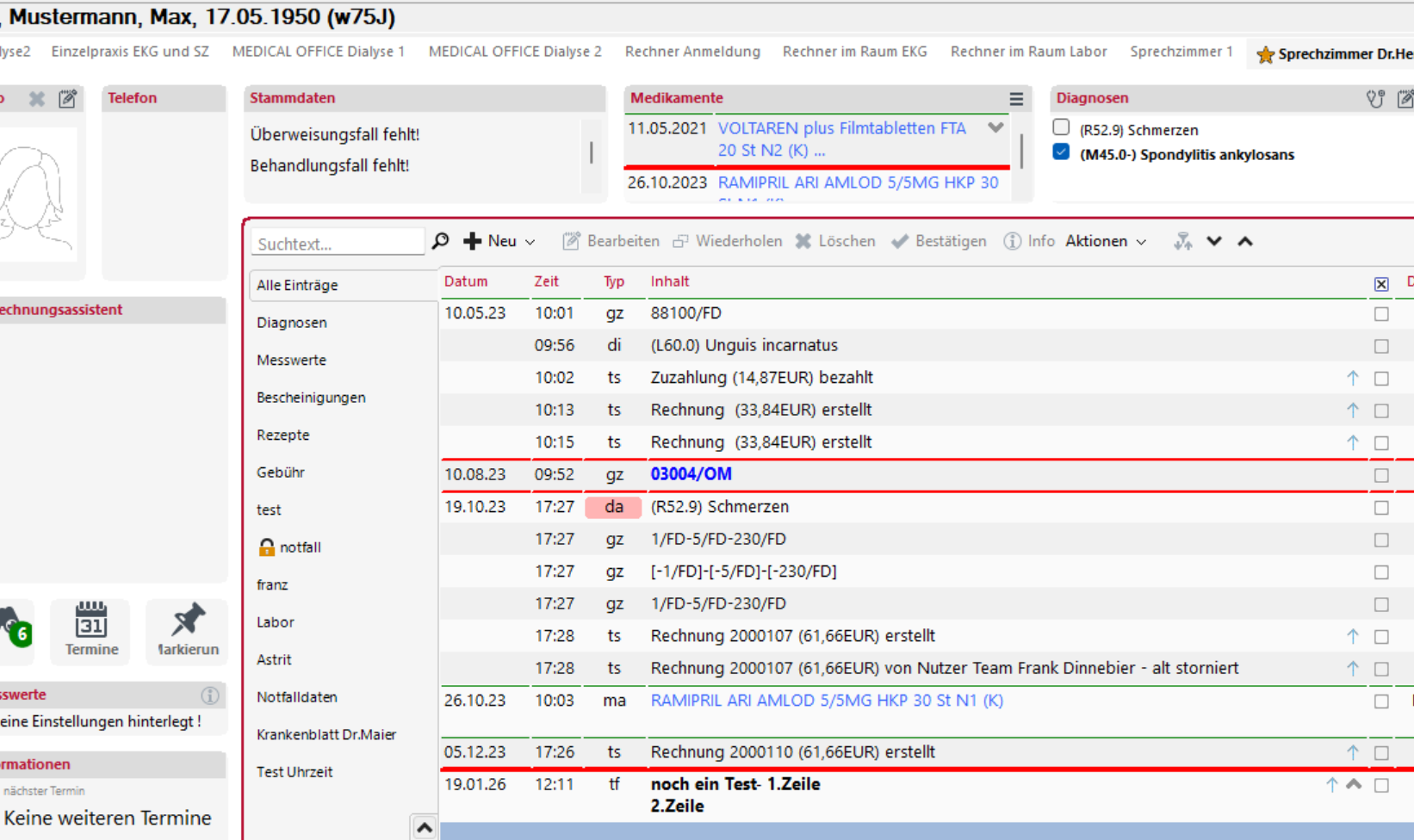The height and width of the screenshot is (840, 1414).
Task: Tick the checkbox for Unguis incarnatus row
Action: click(x=1381, y=346)
